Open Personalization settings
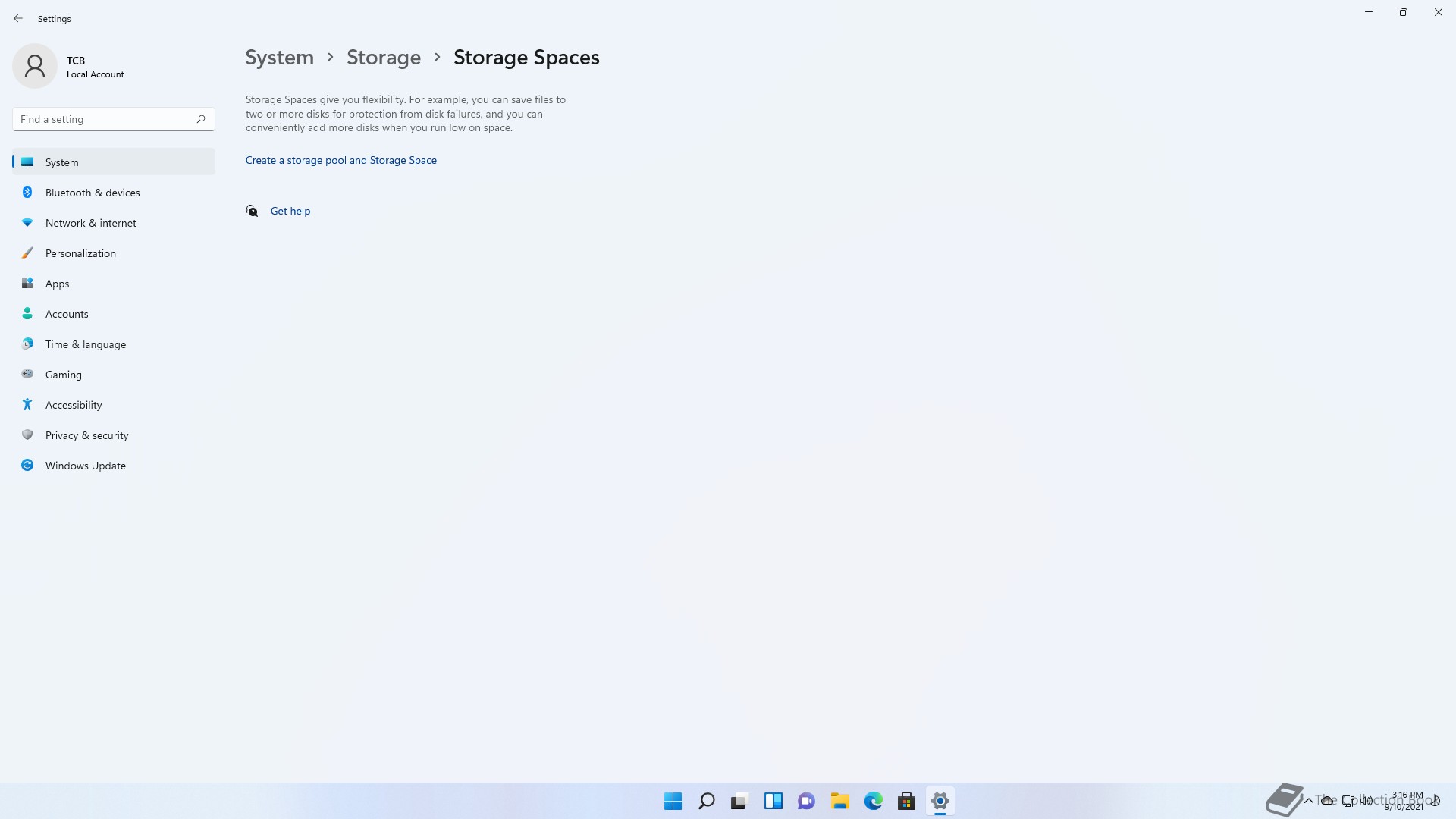The height and width of the screenshot is (819, 1456). [x=114, y=253]
